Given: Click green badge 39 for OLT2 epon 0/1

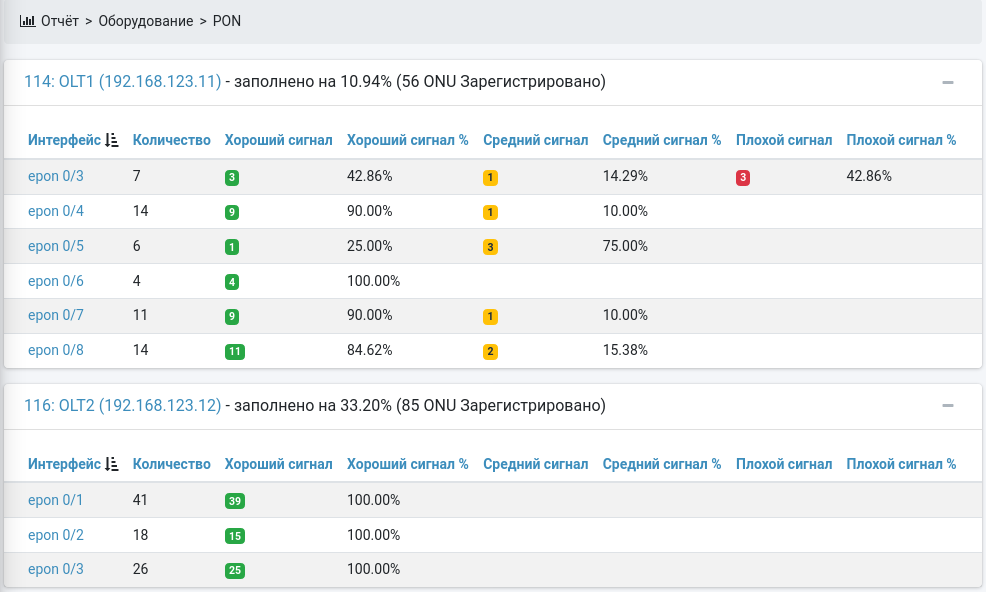Looking at the screenshot, I should [235, 501].
